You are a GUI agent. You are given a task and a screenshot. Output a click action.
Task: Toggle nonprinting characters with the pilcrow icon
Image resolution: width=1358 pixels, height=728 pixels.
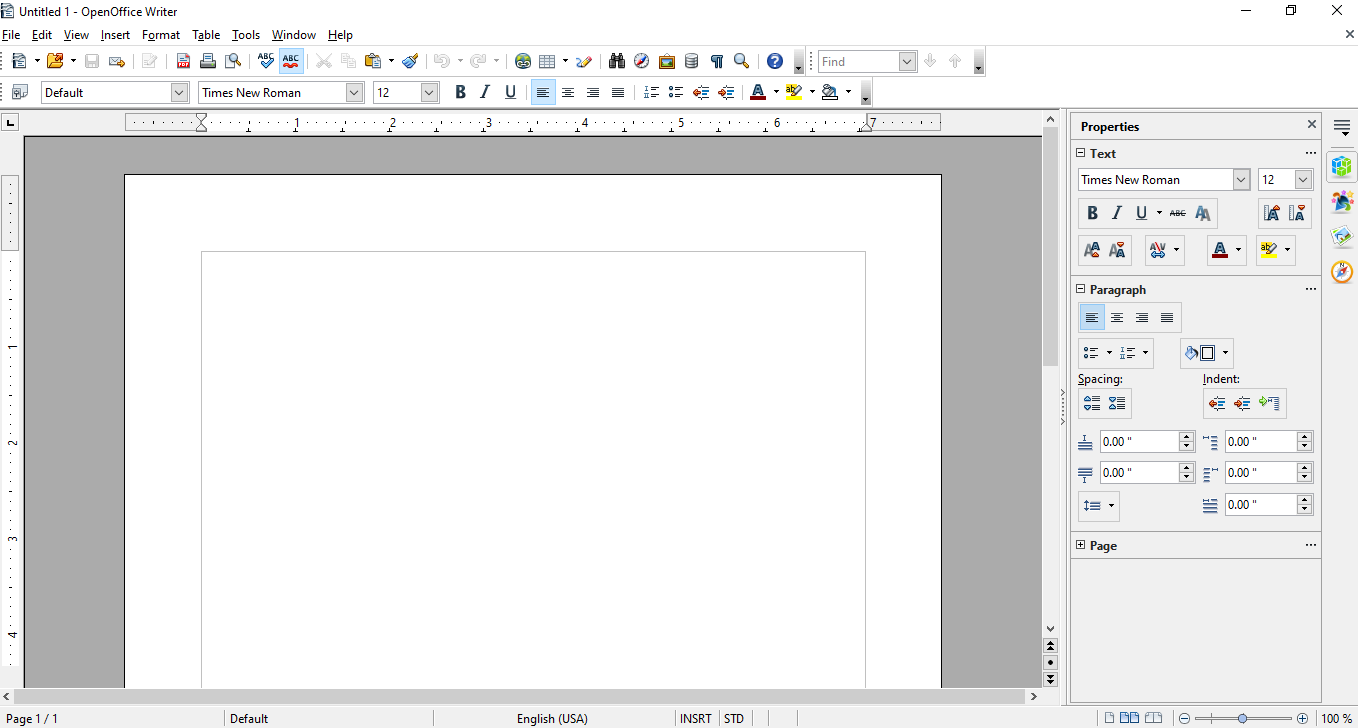716,61
